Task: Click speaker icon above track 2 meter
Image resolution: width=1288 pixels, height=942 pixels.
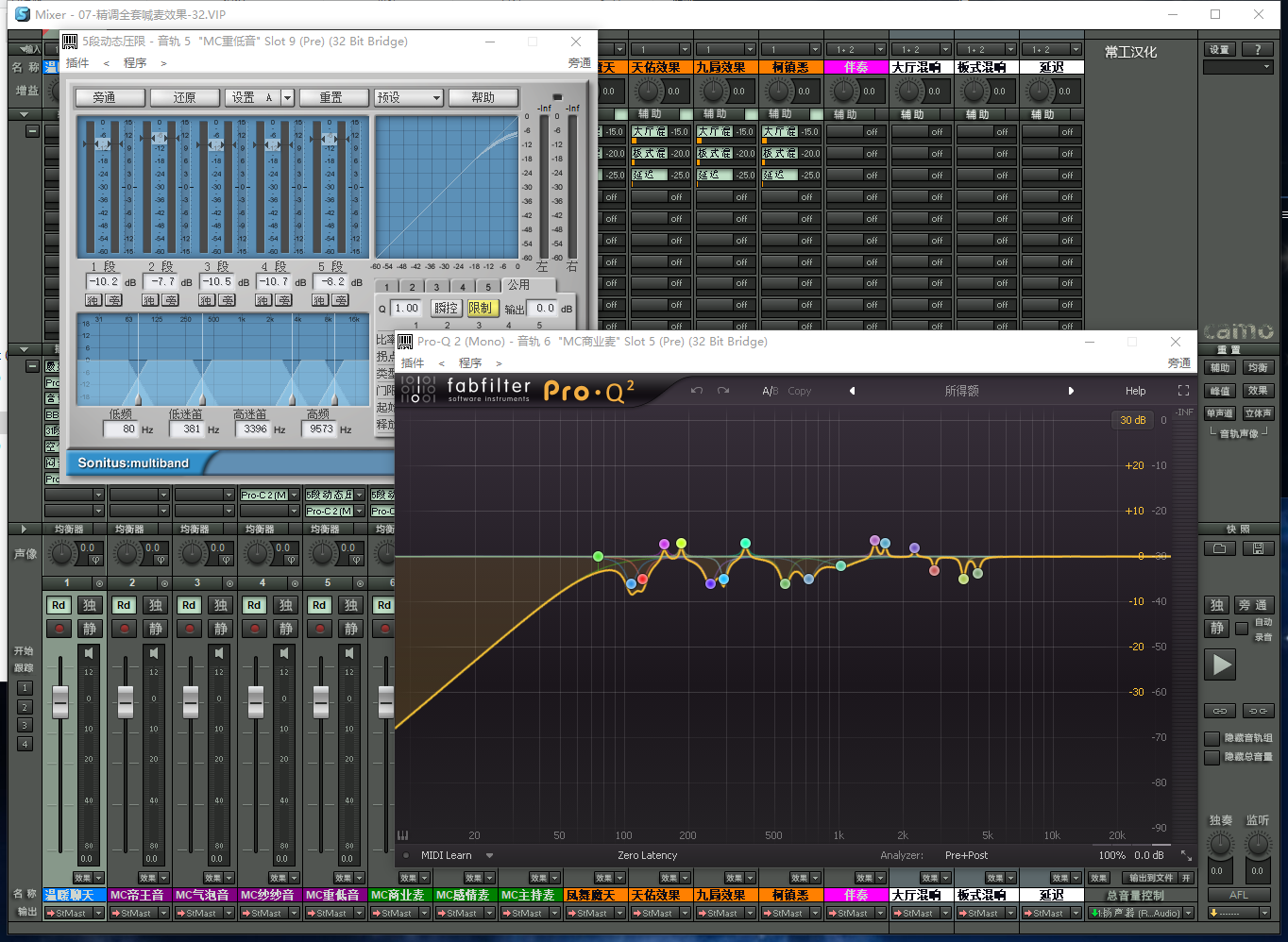Action: tap(154, 653)
